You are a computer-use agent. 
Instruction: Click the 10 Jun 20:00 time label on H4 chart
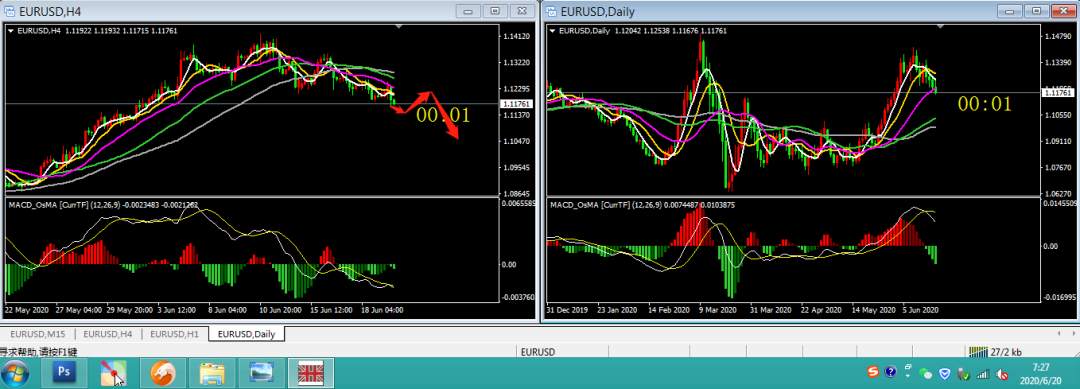click(279, 310)
